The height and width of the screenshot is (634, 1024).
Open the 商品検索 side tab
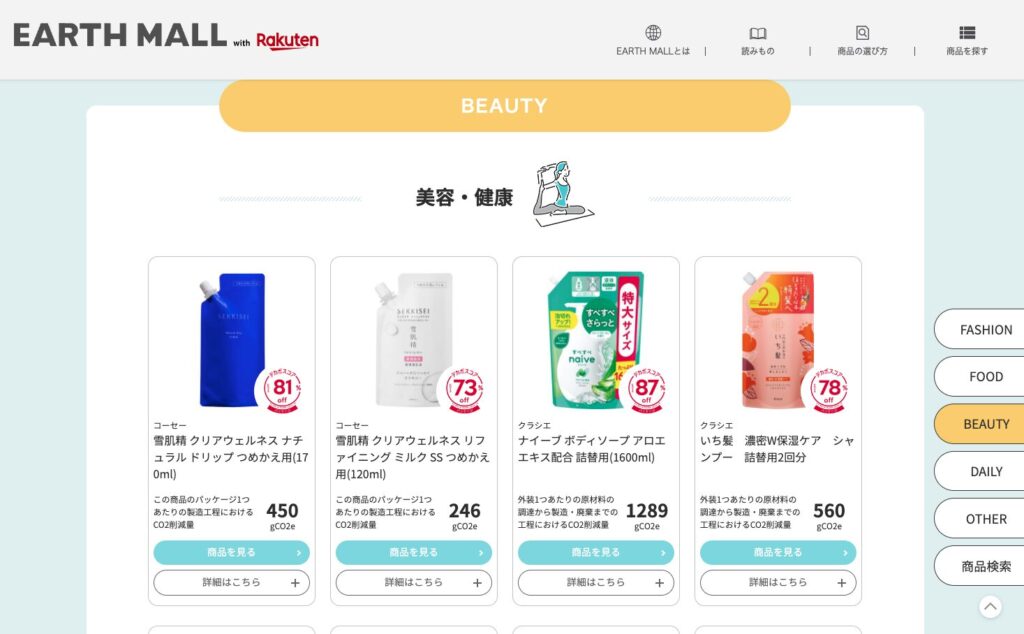pos(980,566)
